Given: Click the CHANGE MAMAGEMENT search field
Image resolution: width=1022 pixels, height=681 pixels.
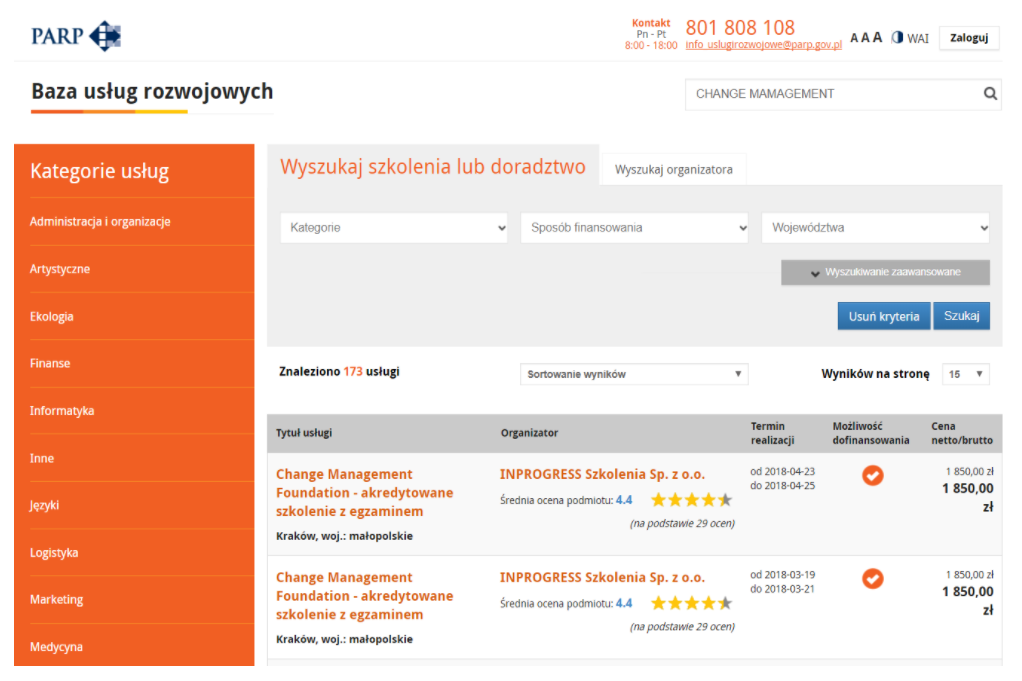Looking at the screenshot, I should pos(830,94).
